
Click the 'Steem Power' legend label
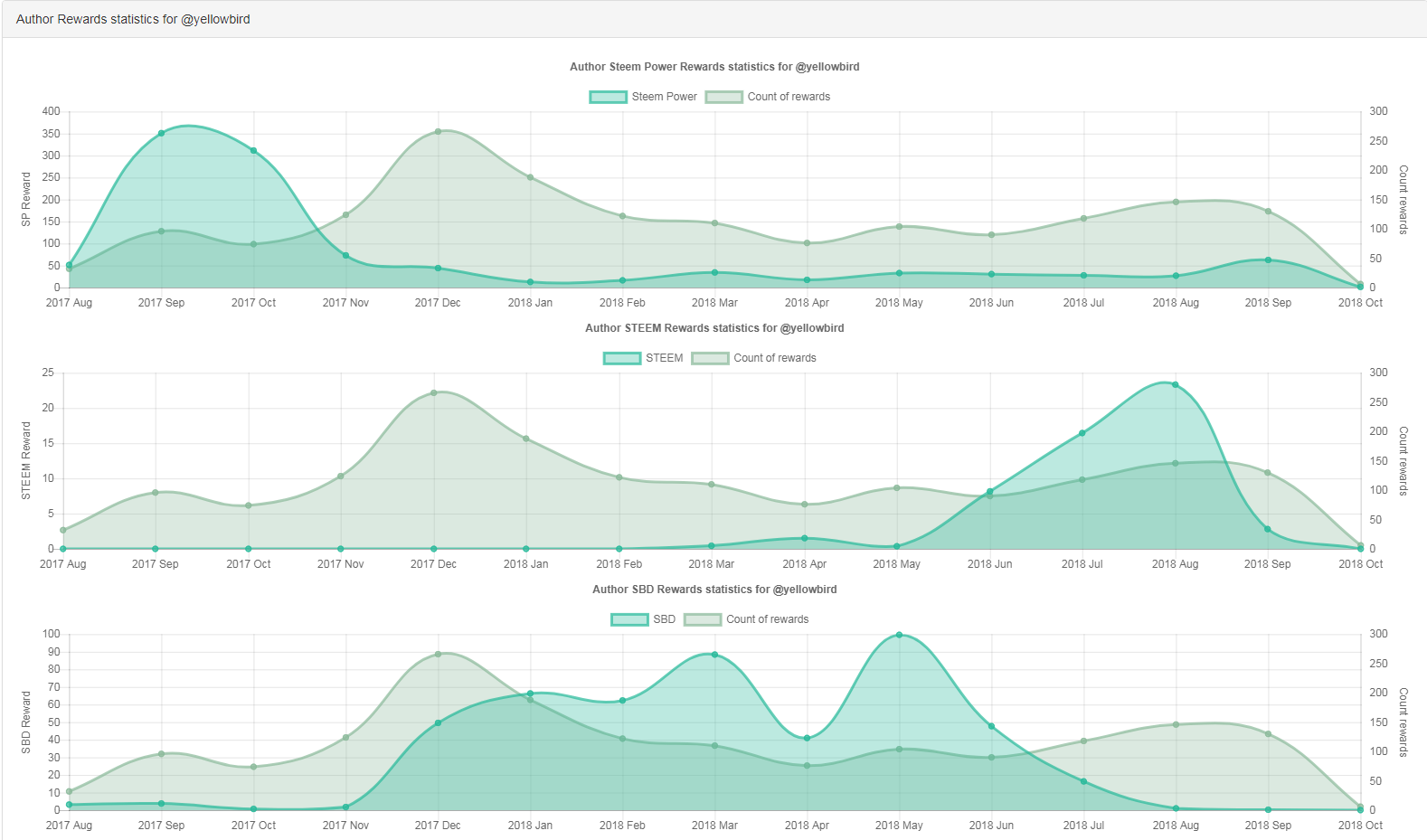pos(665,97)
